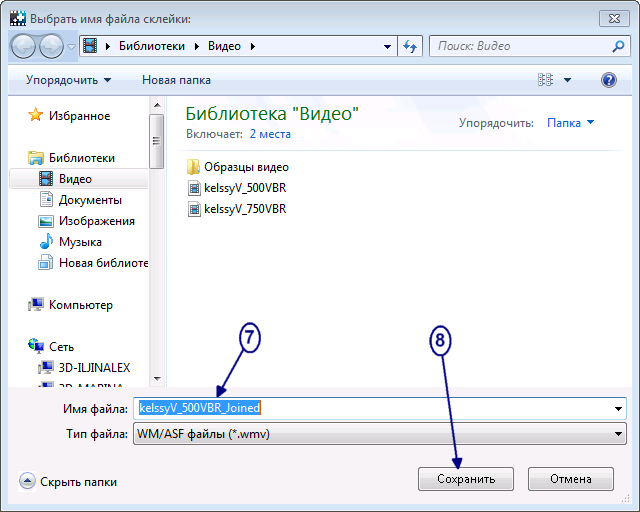
Task: Collapse folders with Скрыть папки
Action: (x=68, y=482)
